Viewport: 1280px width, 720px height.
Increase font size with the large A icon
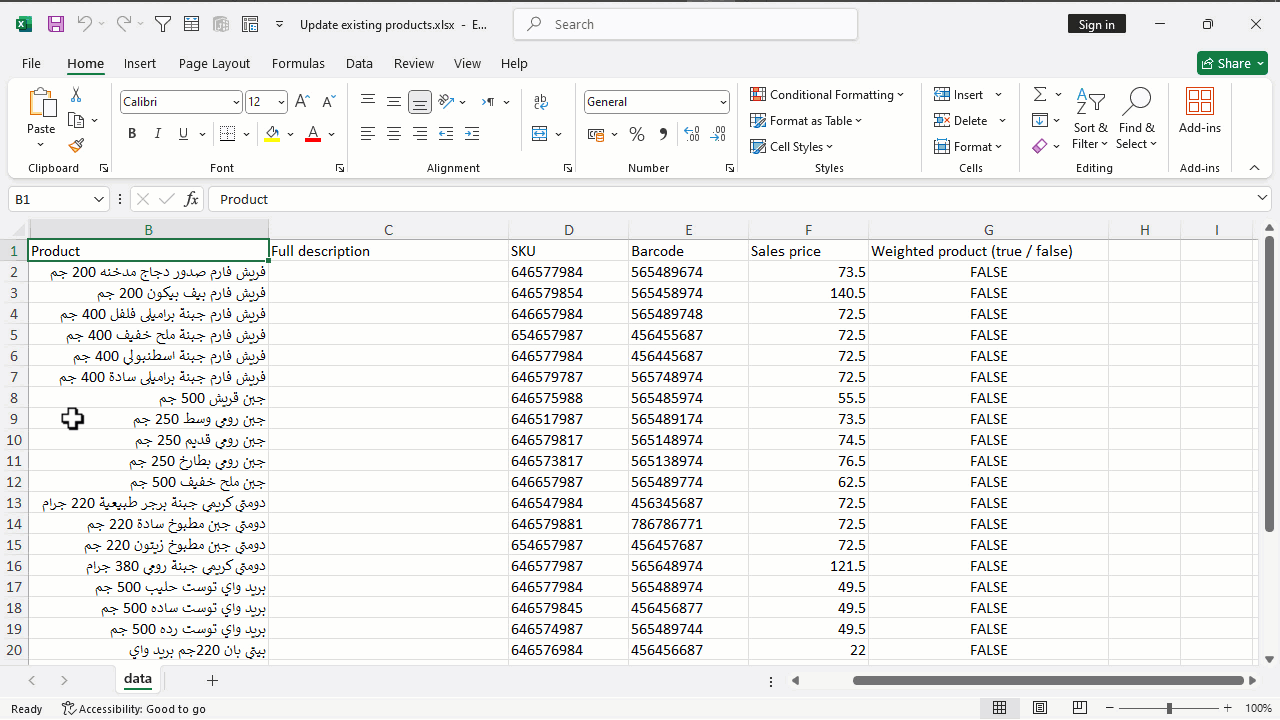click(x=302, y=102)
